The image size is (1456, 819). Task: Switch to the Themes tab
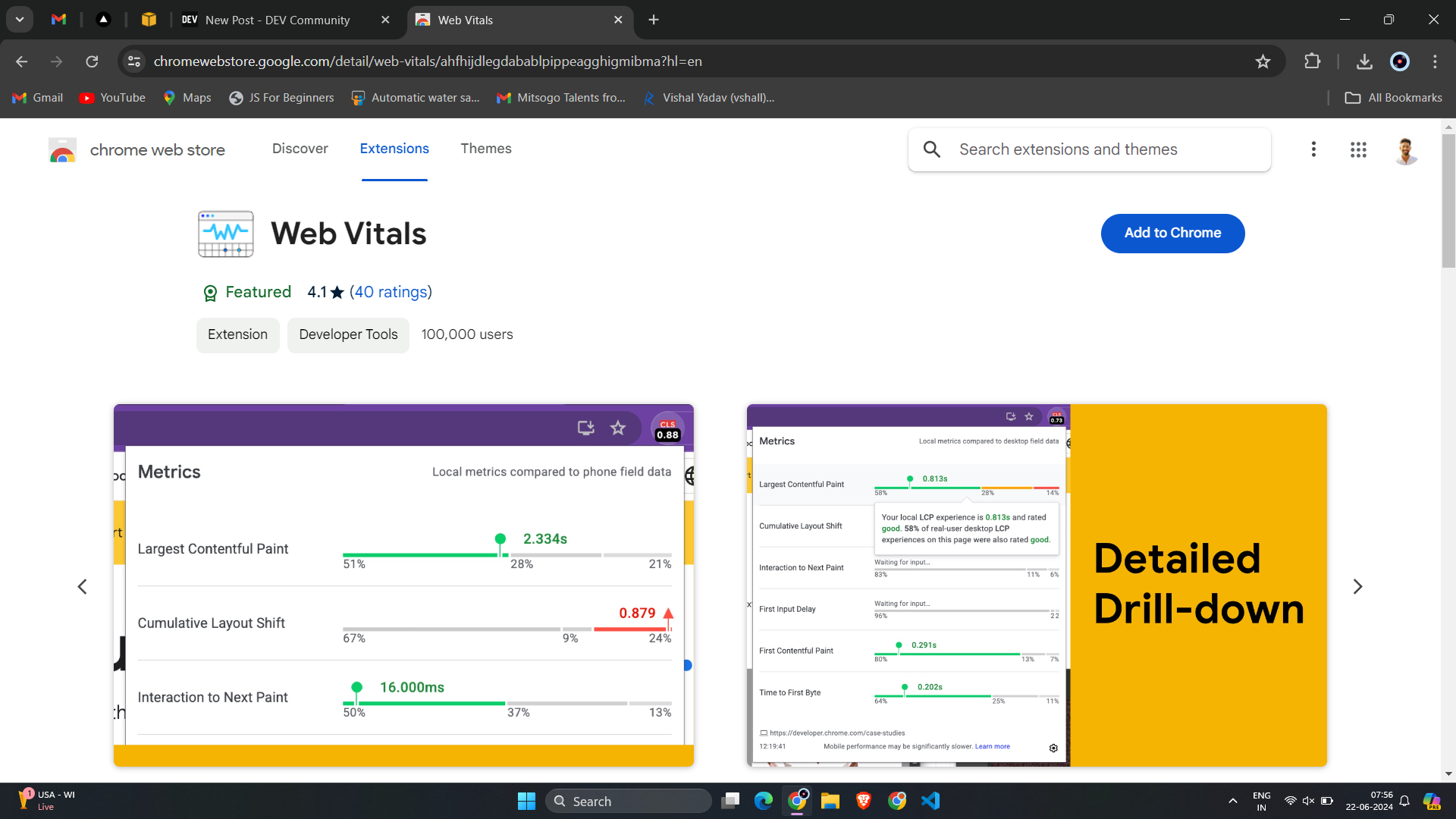(485, 149)
